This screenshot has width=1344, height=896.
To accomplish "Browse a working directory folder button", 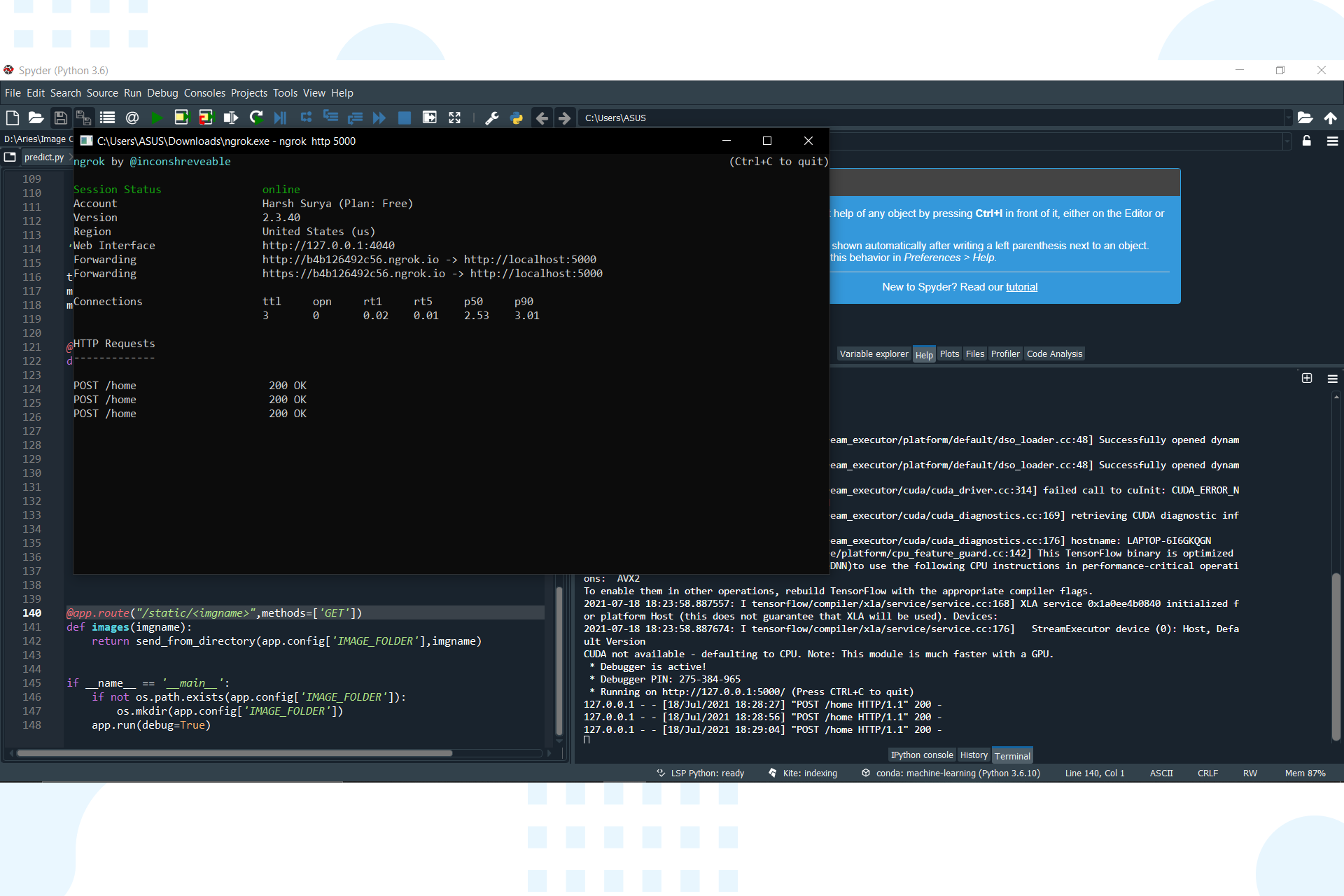I will 1305,118.
